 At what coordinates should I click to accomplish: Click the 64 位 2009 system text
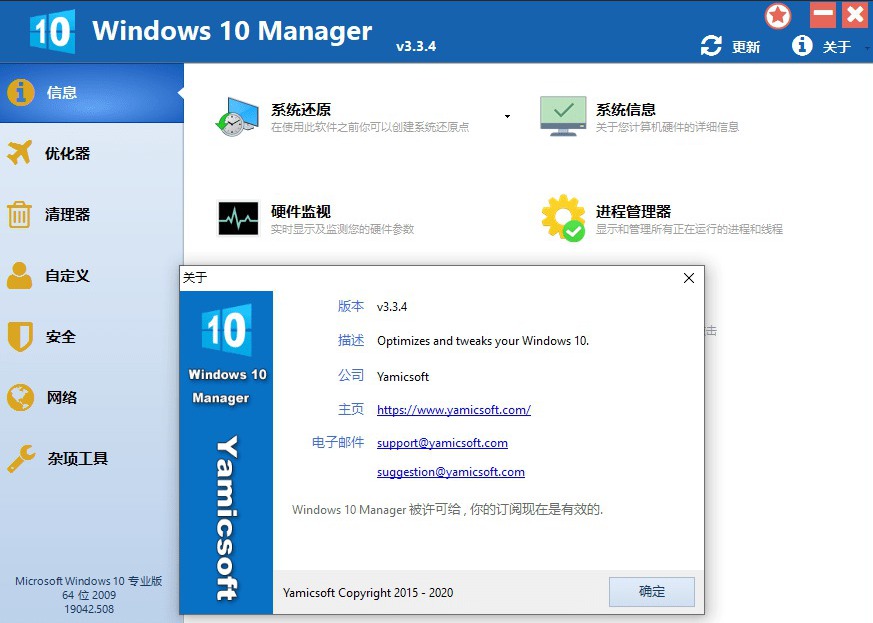[x=89, y=595]
